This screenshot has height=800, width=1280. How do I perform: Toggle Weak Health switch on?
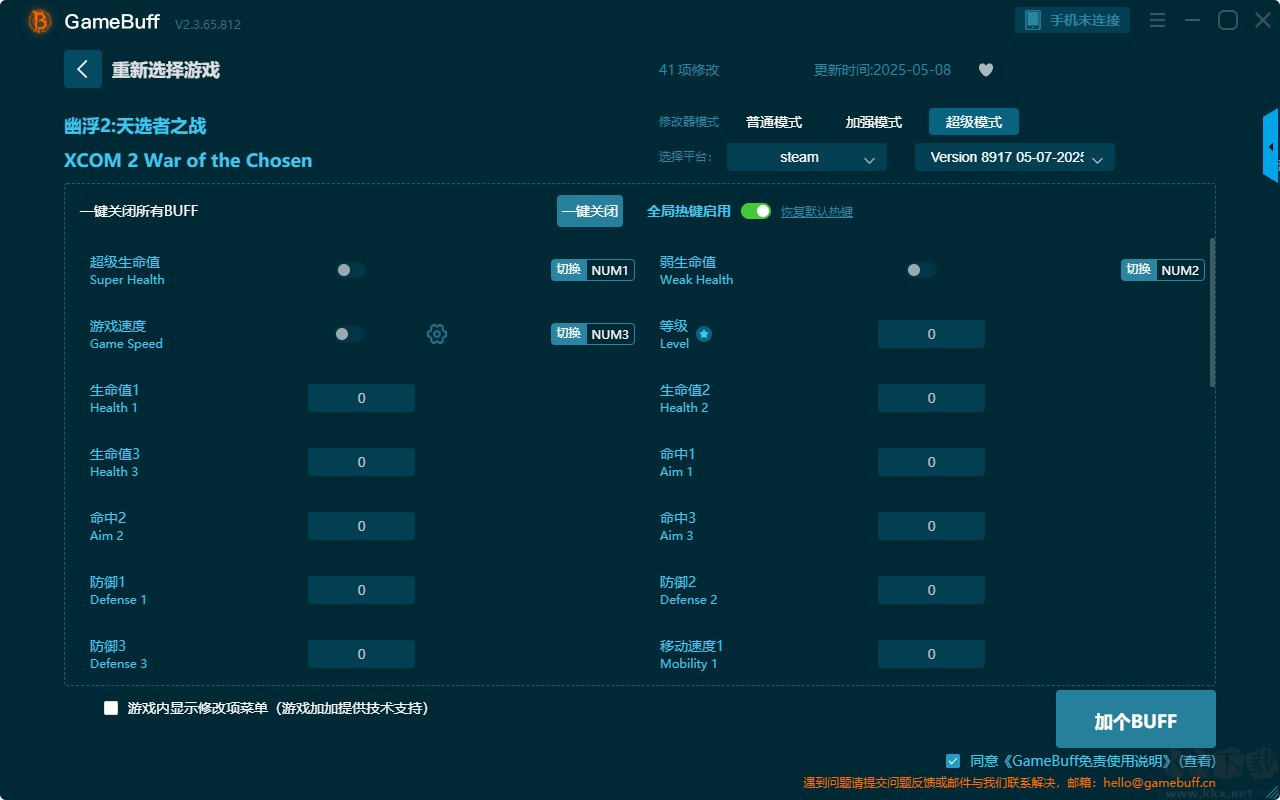pos(921,270)
